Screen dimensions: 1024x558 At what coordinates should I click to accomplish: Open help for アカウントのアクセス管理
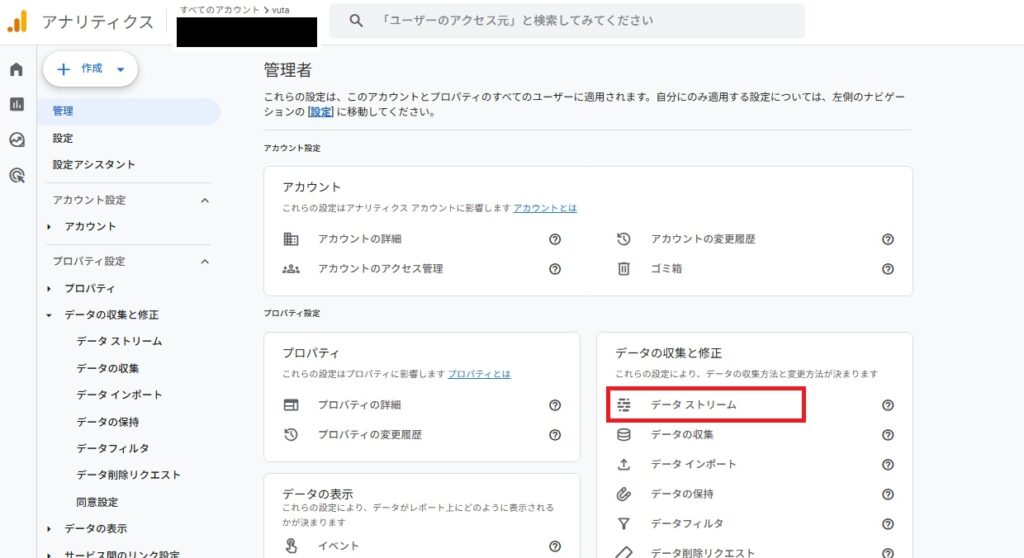point(555,269)
